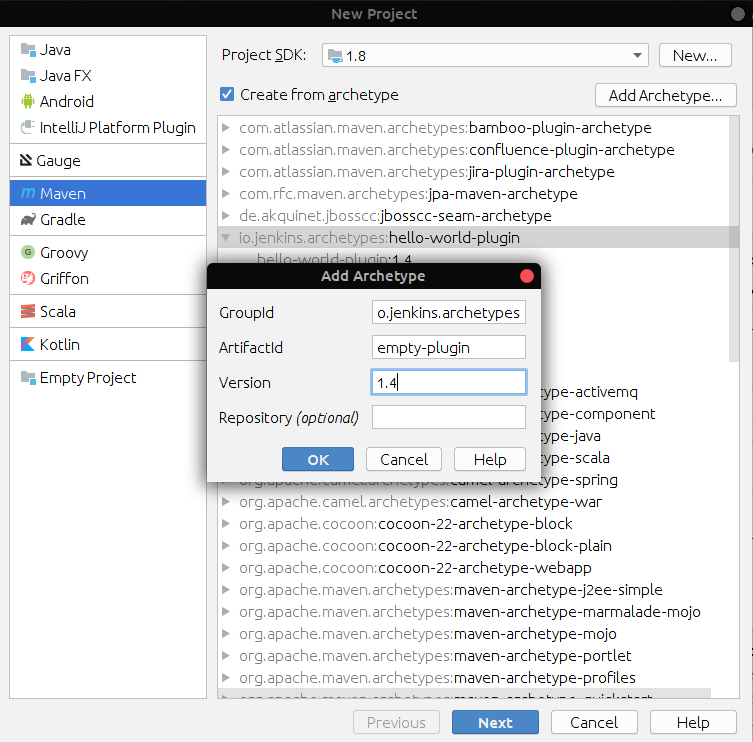Open Help in Add Archetype dialog
Screen dimensions: 753x742
490,460
